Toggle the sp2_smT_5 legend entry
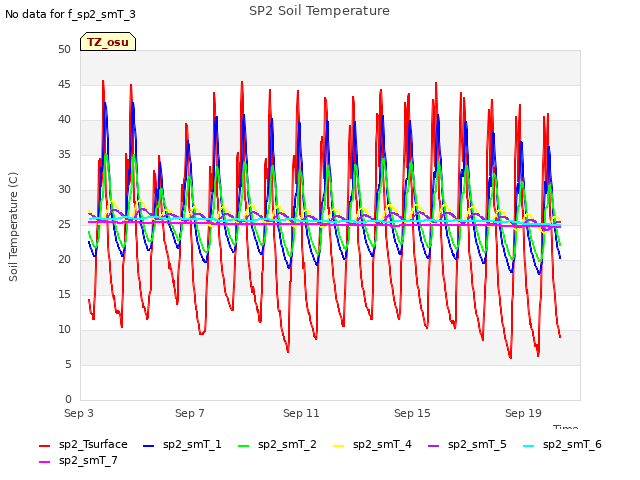This screenshot has height=480, width=640. tap(467, 444)
